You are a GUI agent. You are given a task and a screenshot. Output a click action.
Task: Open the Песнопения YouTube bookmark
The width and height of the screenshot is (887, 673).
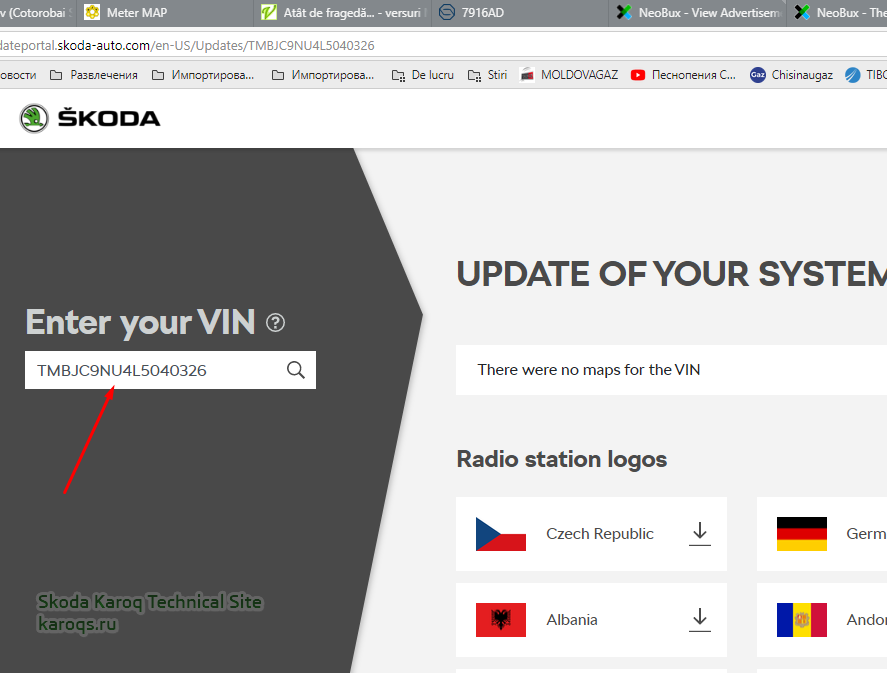click(x=683, y=75)
